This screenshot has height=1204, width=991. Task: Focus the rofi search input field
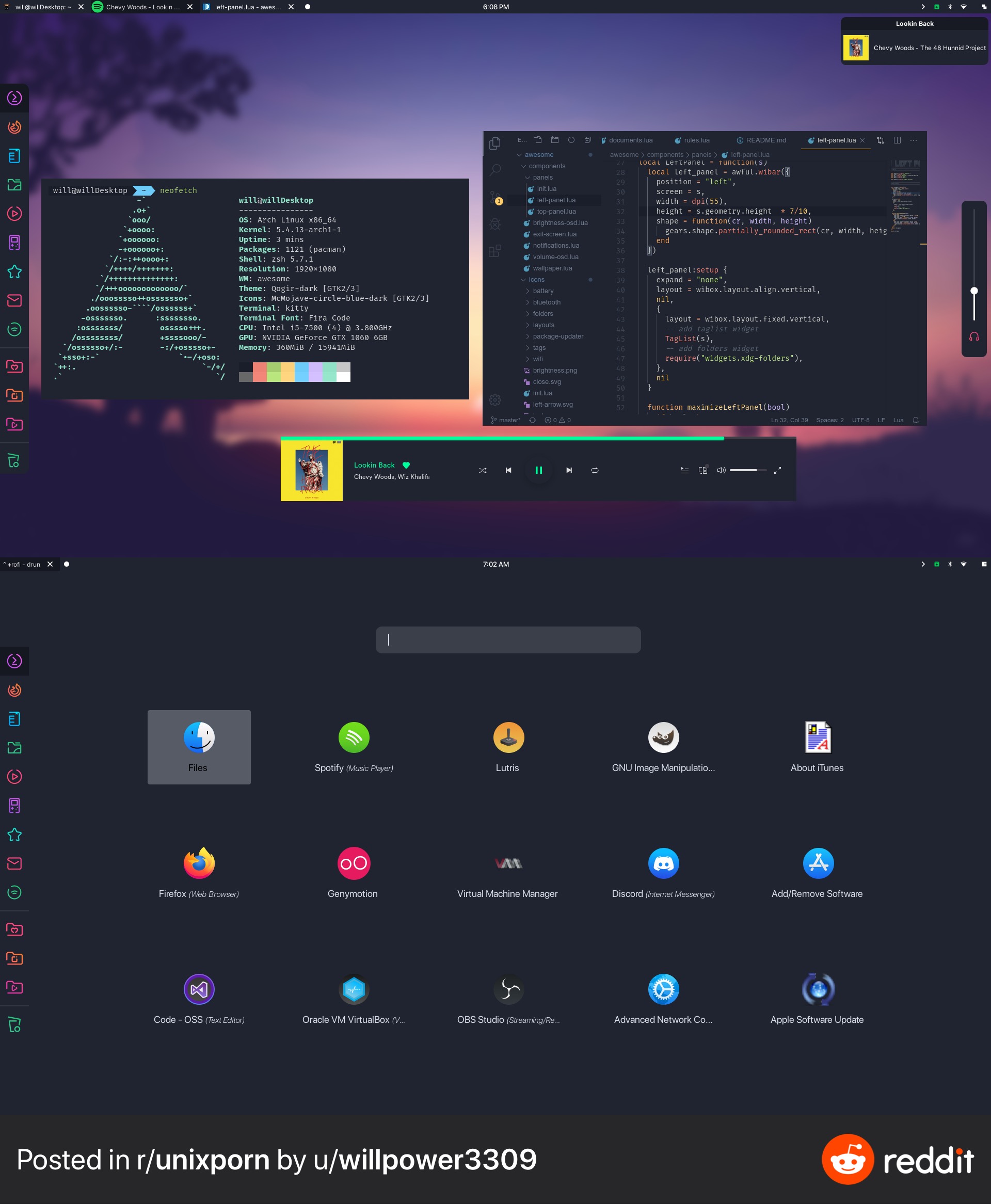(508, 639)
